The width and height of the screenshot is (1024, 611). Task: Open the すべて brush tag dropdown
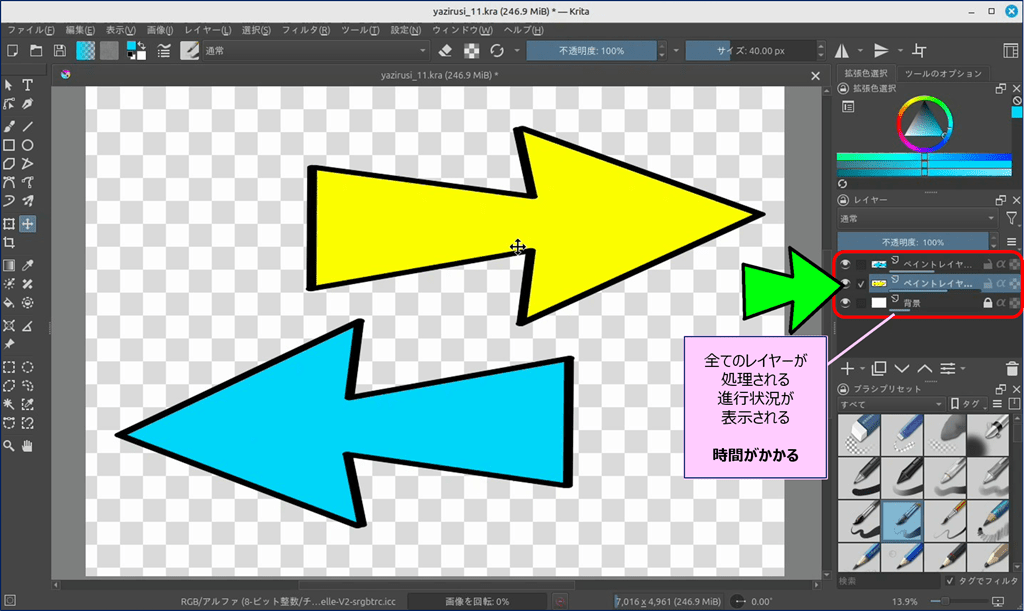coord(890,404)
